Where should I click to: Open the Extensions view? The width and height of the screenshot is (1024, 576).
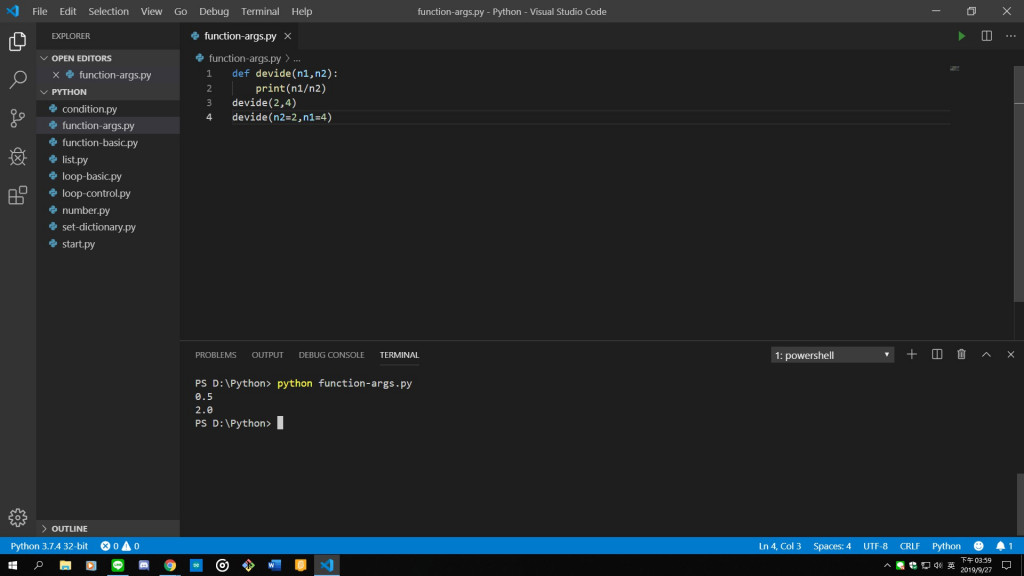click(x=18, y=195)
